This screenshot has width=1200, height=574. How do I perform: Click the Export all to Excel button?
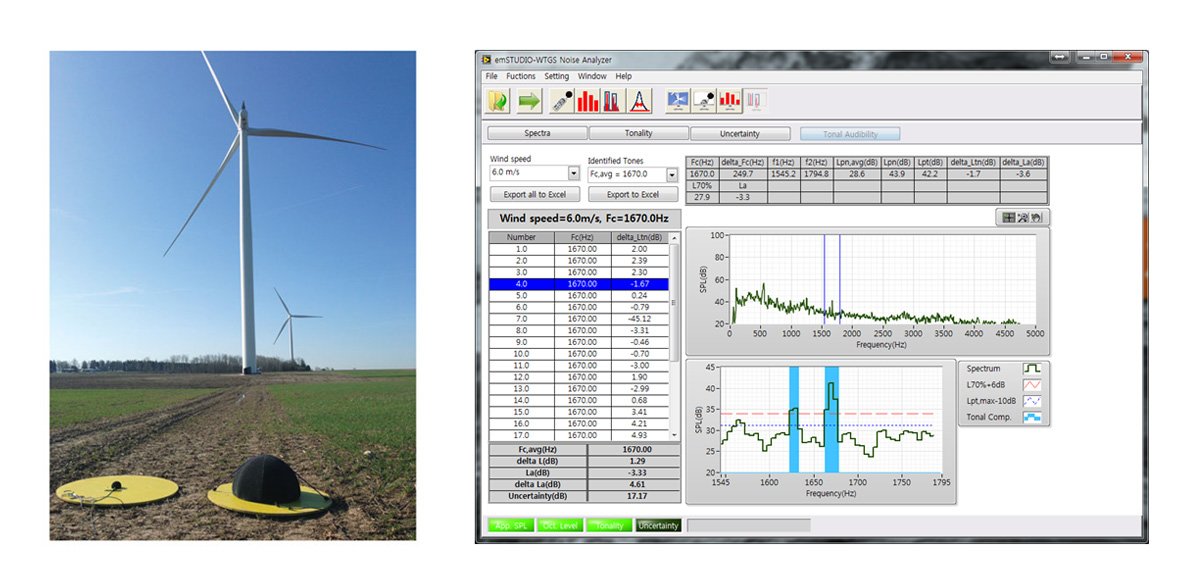[x=534, y=194]
